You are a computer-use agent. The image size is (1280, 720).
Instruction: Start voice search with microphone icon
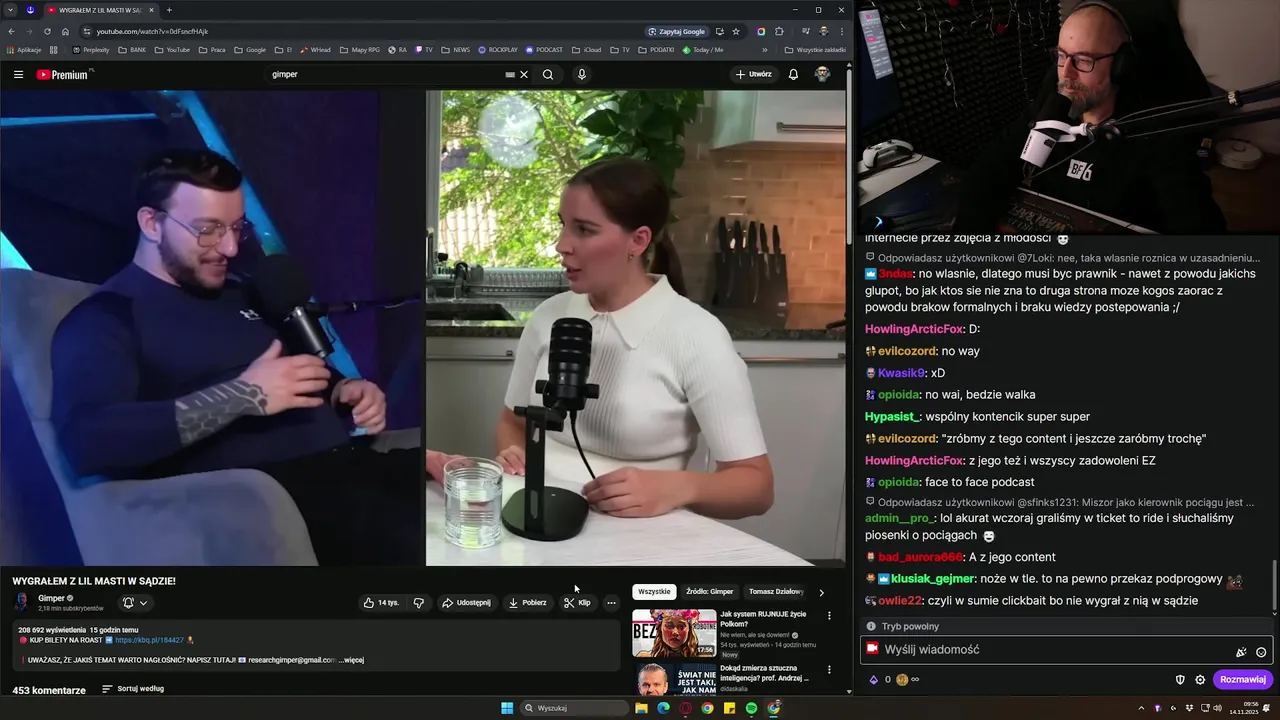[581, 74]
